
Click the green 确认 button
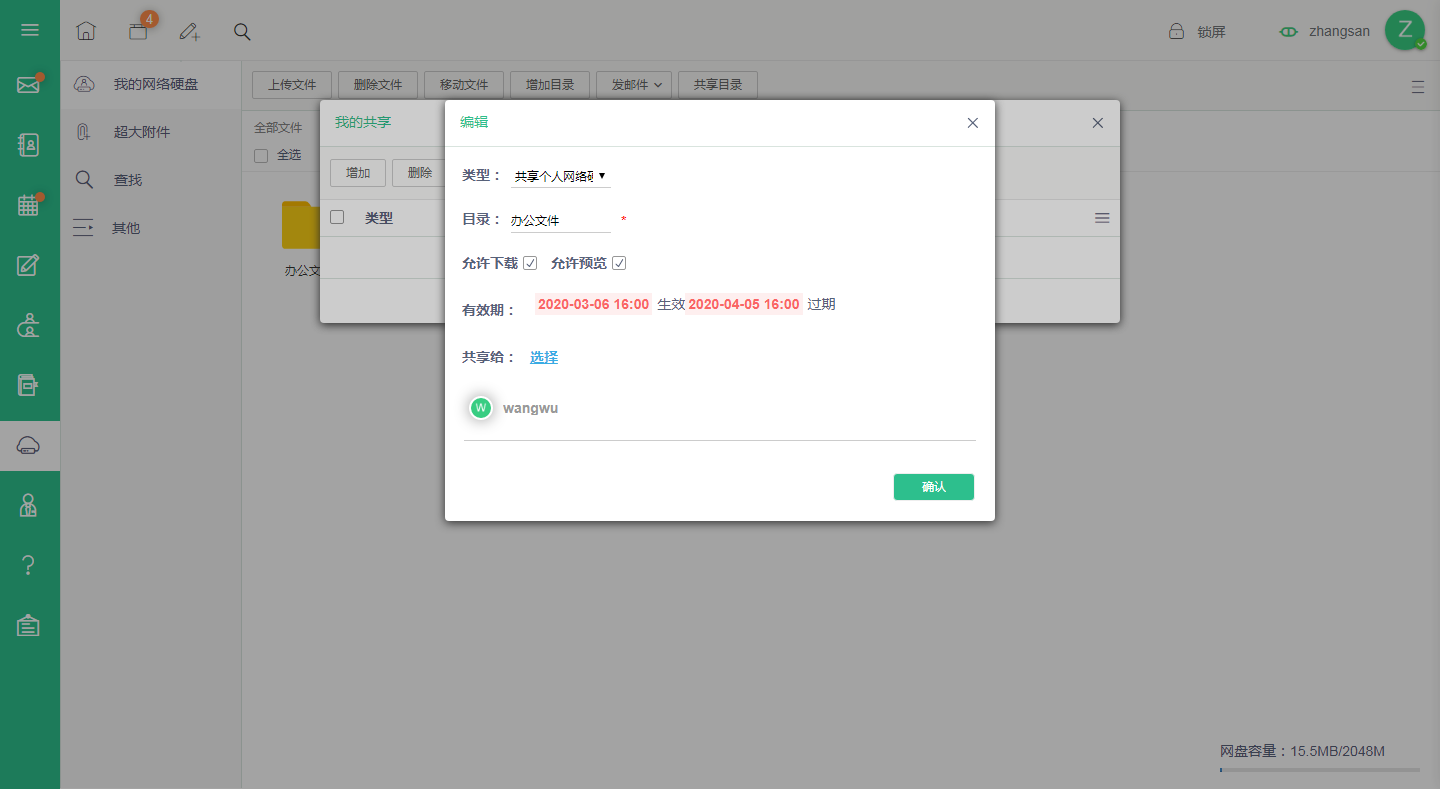[934, 487]
